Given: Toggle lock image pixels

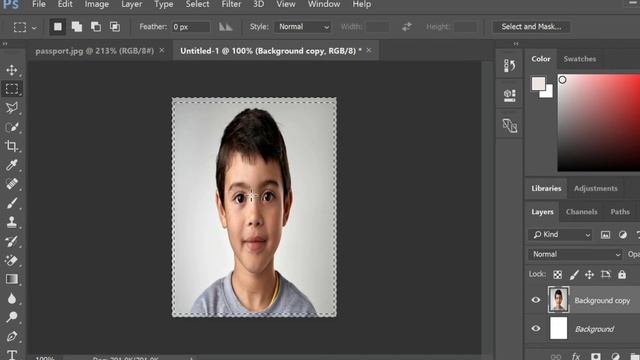Looking at the screenshot, I should tap(574, 275).
